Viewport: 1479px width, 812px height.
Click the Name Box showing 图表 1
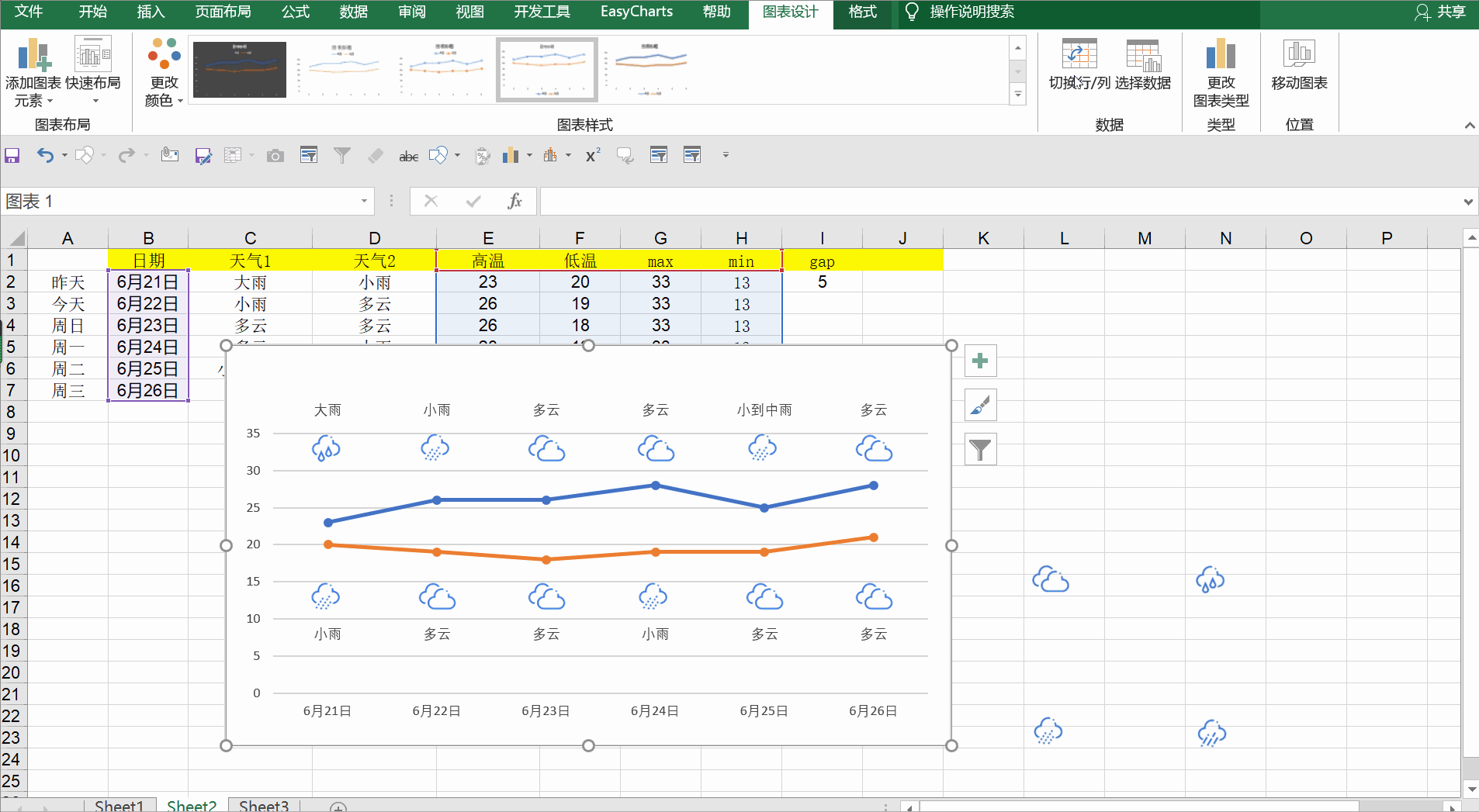(x=180, y=202)
